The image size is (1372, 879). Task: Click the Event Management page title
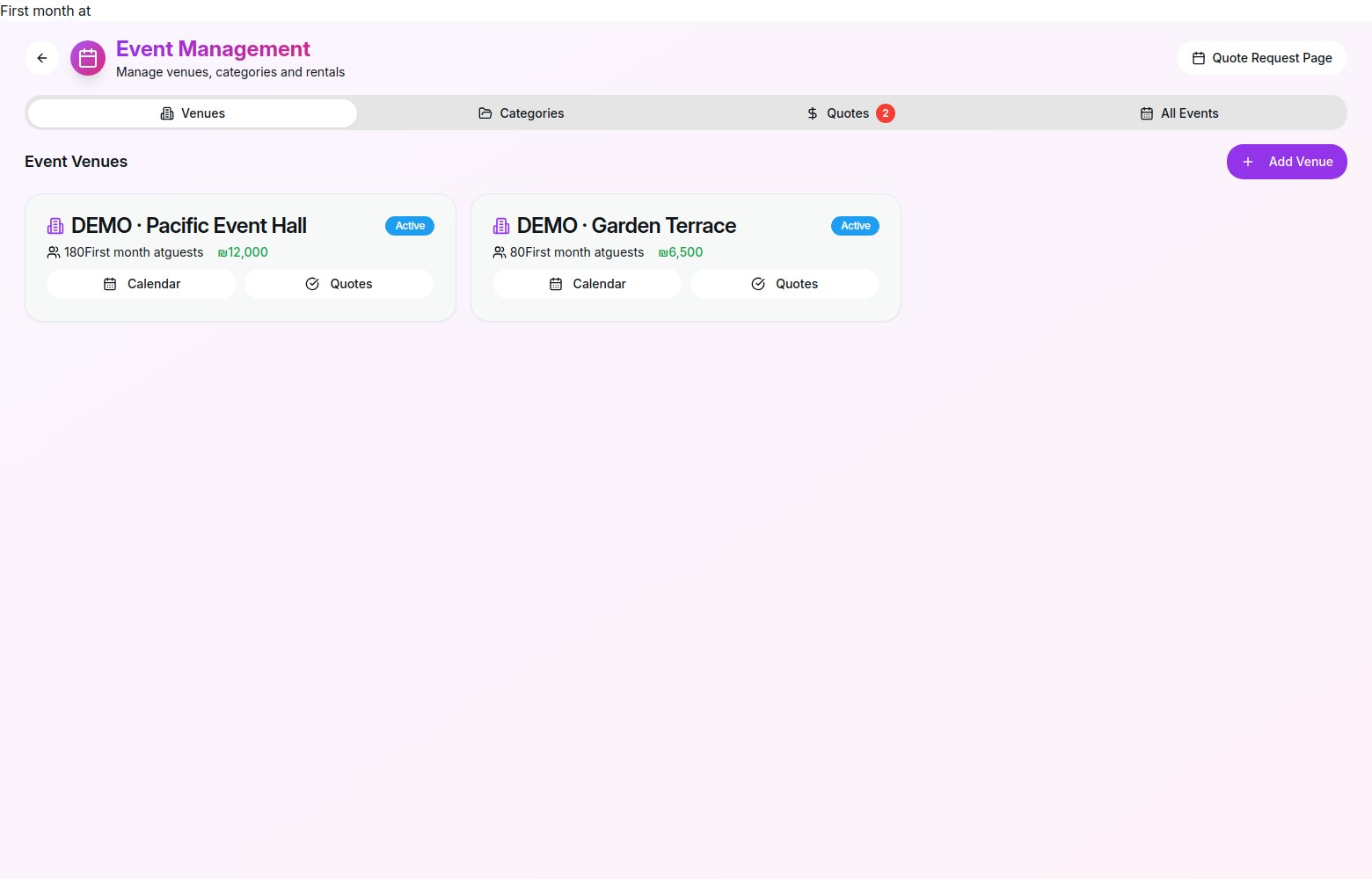pyautogui.click(x=213, y=49)
